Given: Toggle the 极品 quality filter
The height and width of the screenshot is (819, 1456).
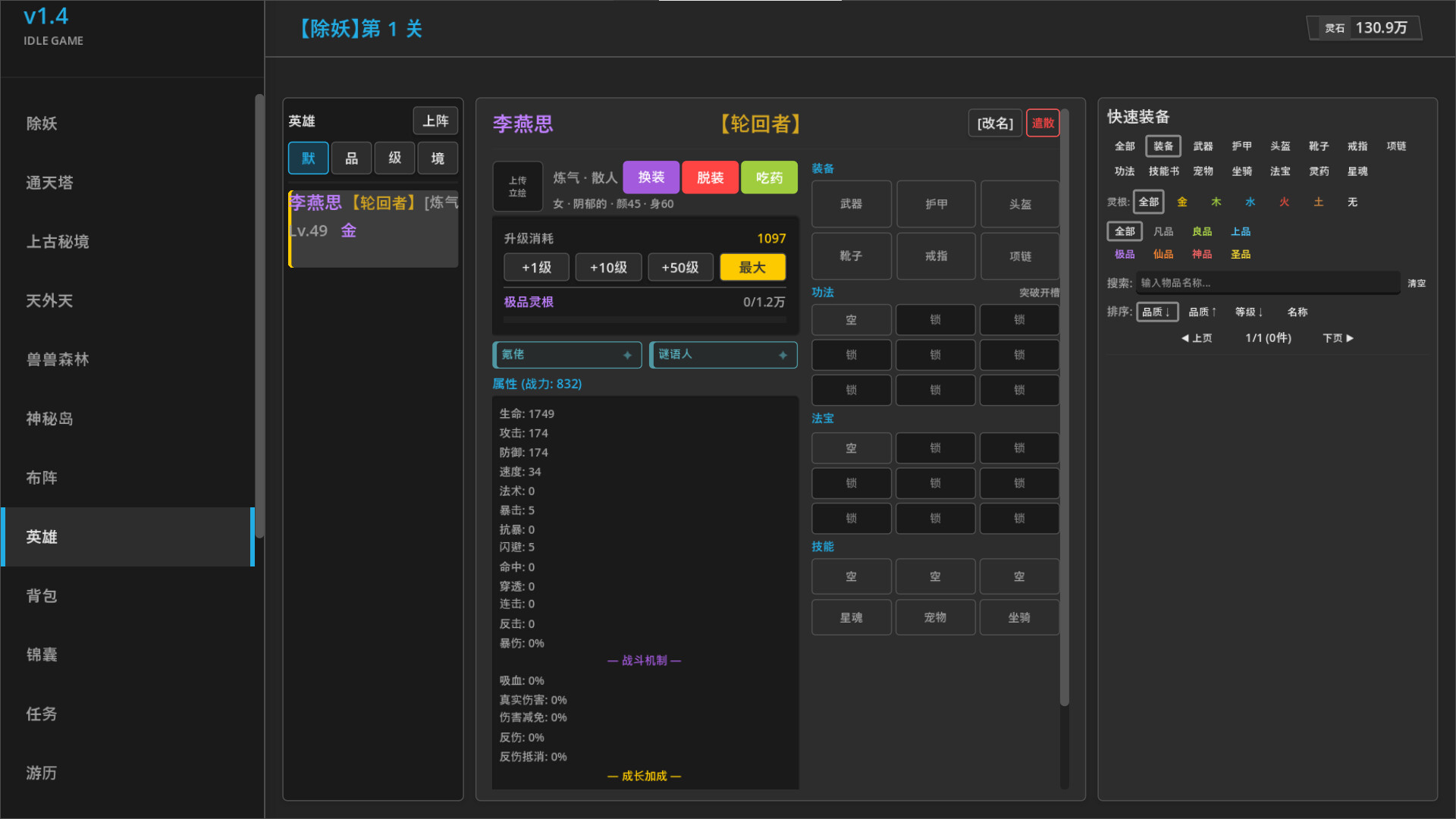Looking at the screenshot, I should tap(1125, 254).
